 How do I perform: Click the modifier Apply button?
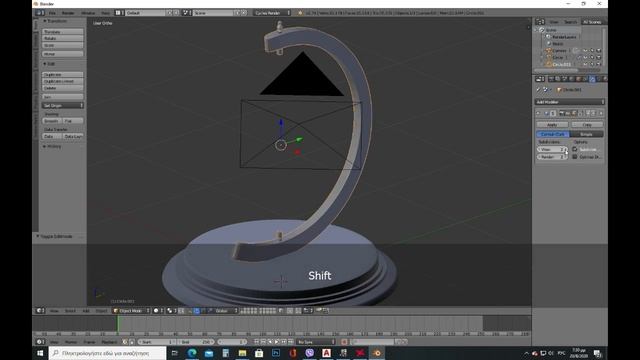pos(552,124)
